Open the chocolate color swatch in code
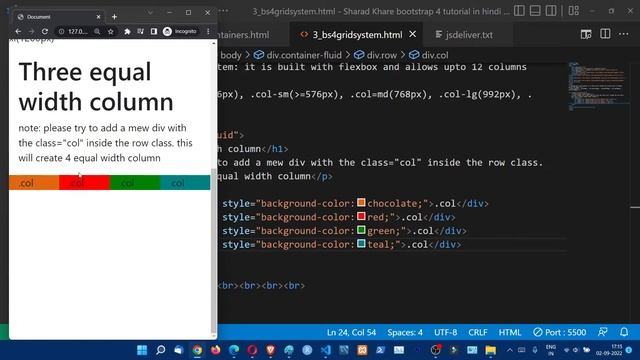This screenshot has width=640, height=360. (x=361, y=202)
